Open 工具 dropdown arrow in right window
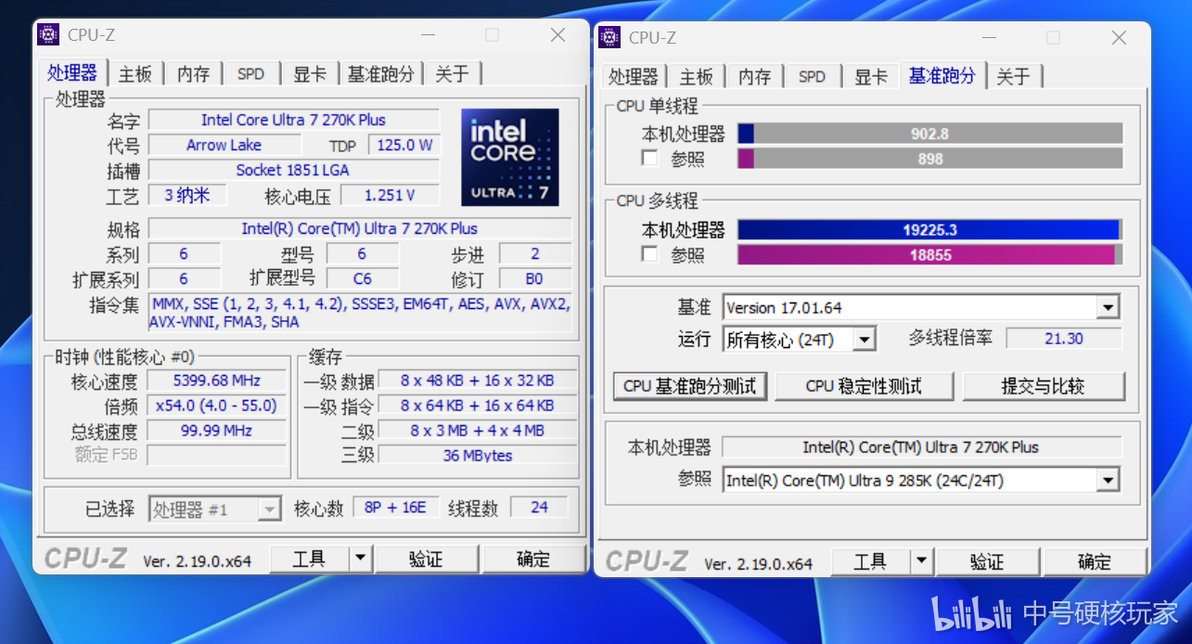Viewport: 1192px width, 644px height. coord(921,562)
